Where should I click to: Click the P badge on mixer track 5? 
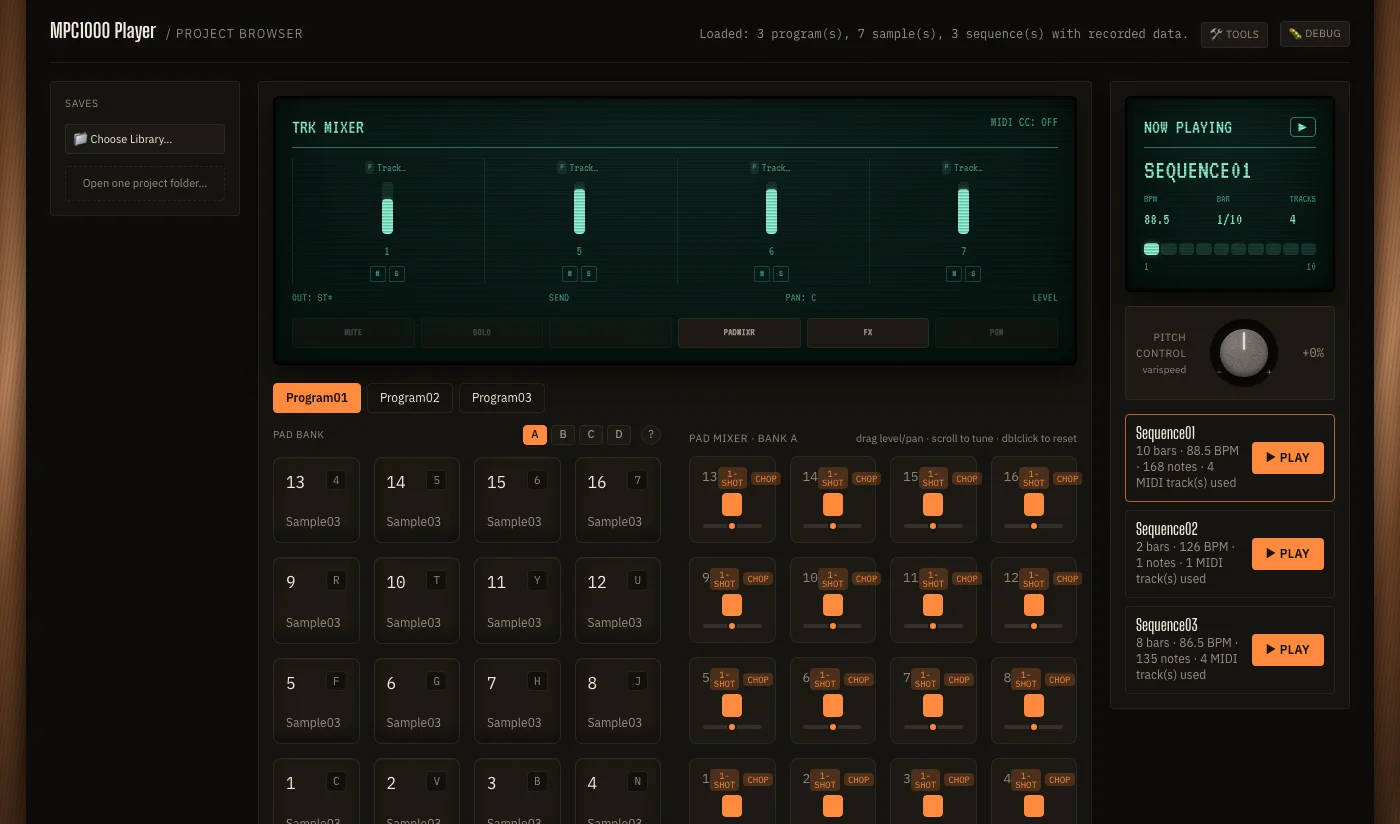pos(562,168)
